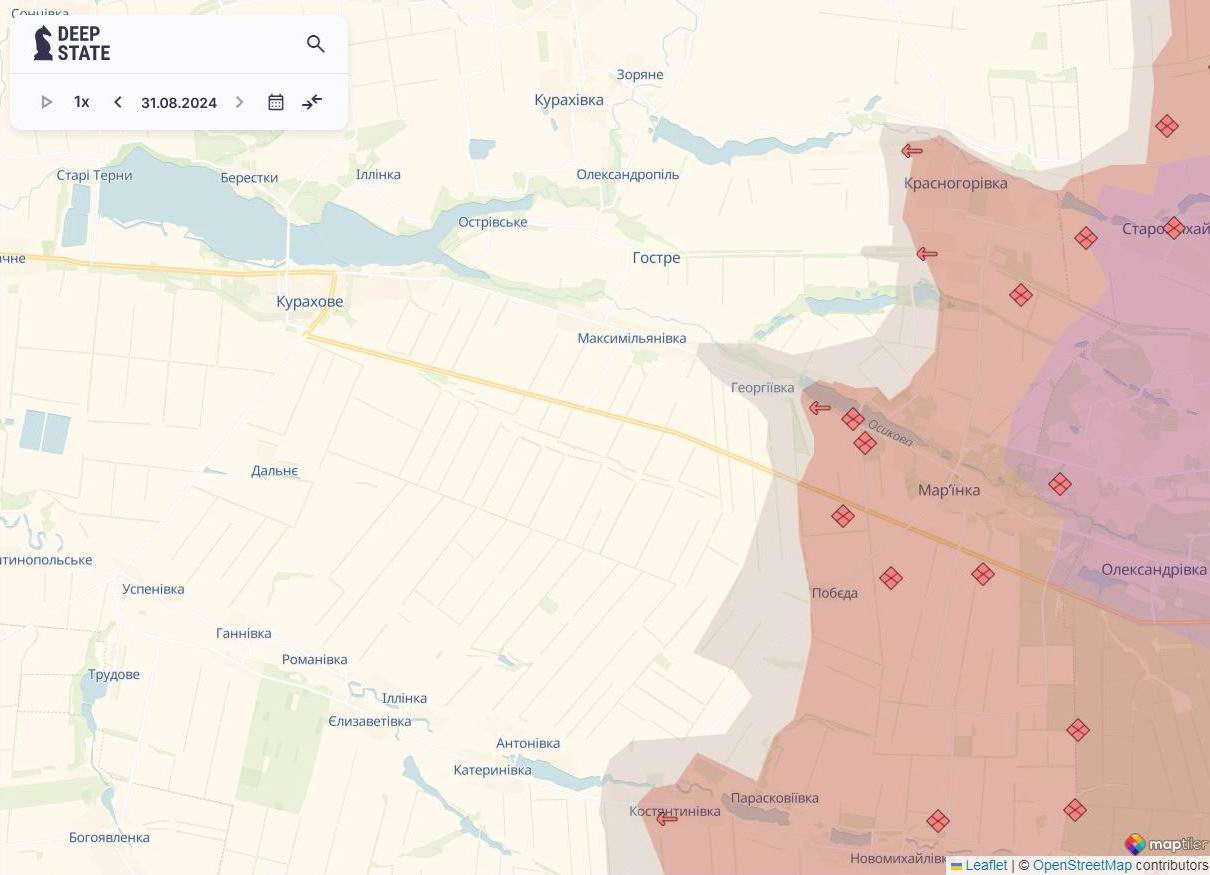The width and height of the screenshot is (1210, 875).
Task: Click the 31.08.2024 date field
Action: [x=179, y=103]
